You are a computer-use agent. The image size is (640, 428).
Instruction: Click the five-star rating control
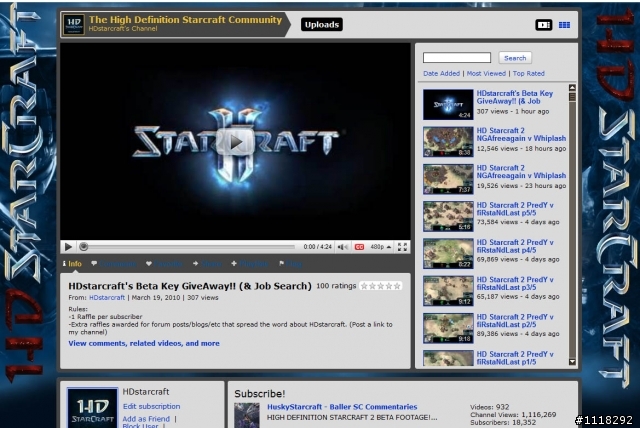(380, 286)
